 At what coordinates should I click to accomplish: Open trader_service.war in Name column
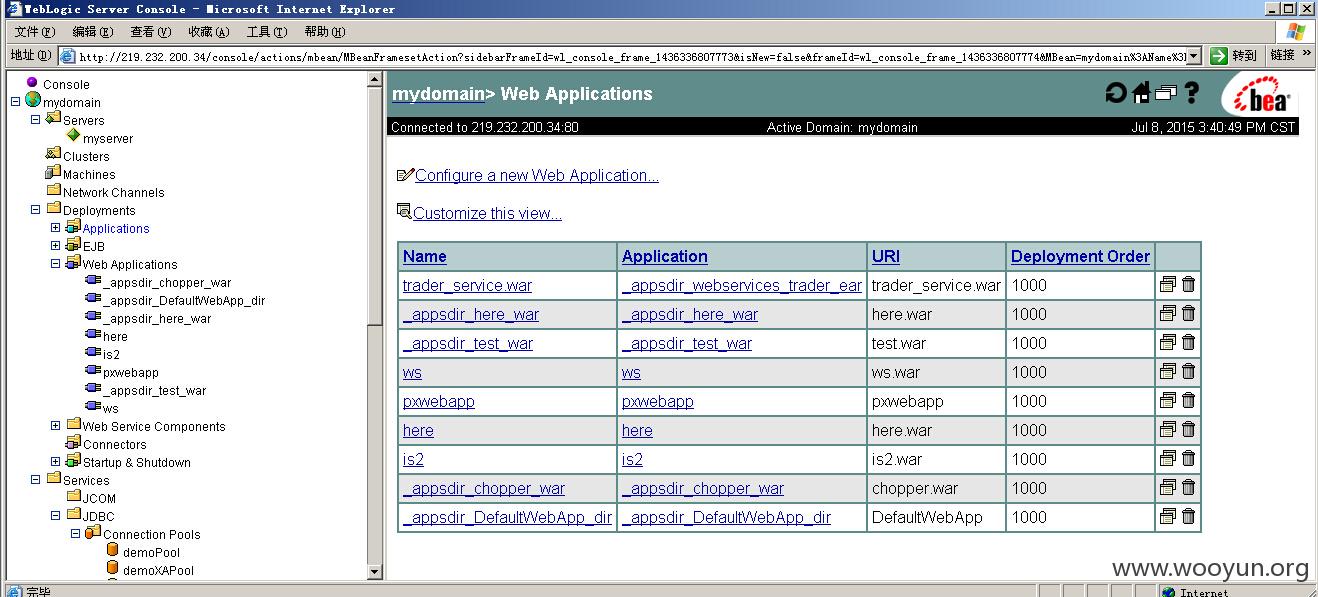467,286
